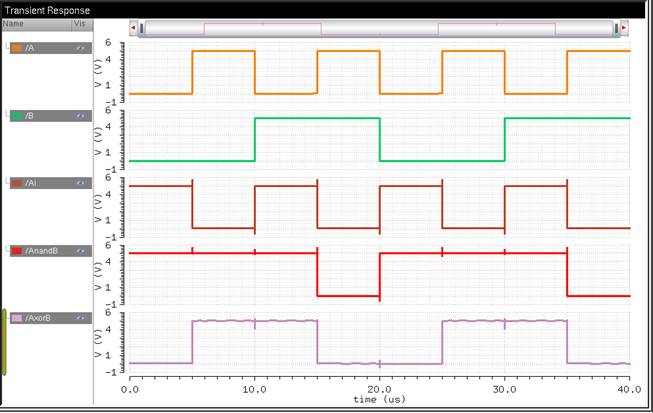
Task: Click the brown color swatch beside /Ai
Action: click(x=17, y=183)
